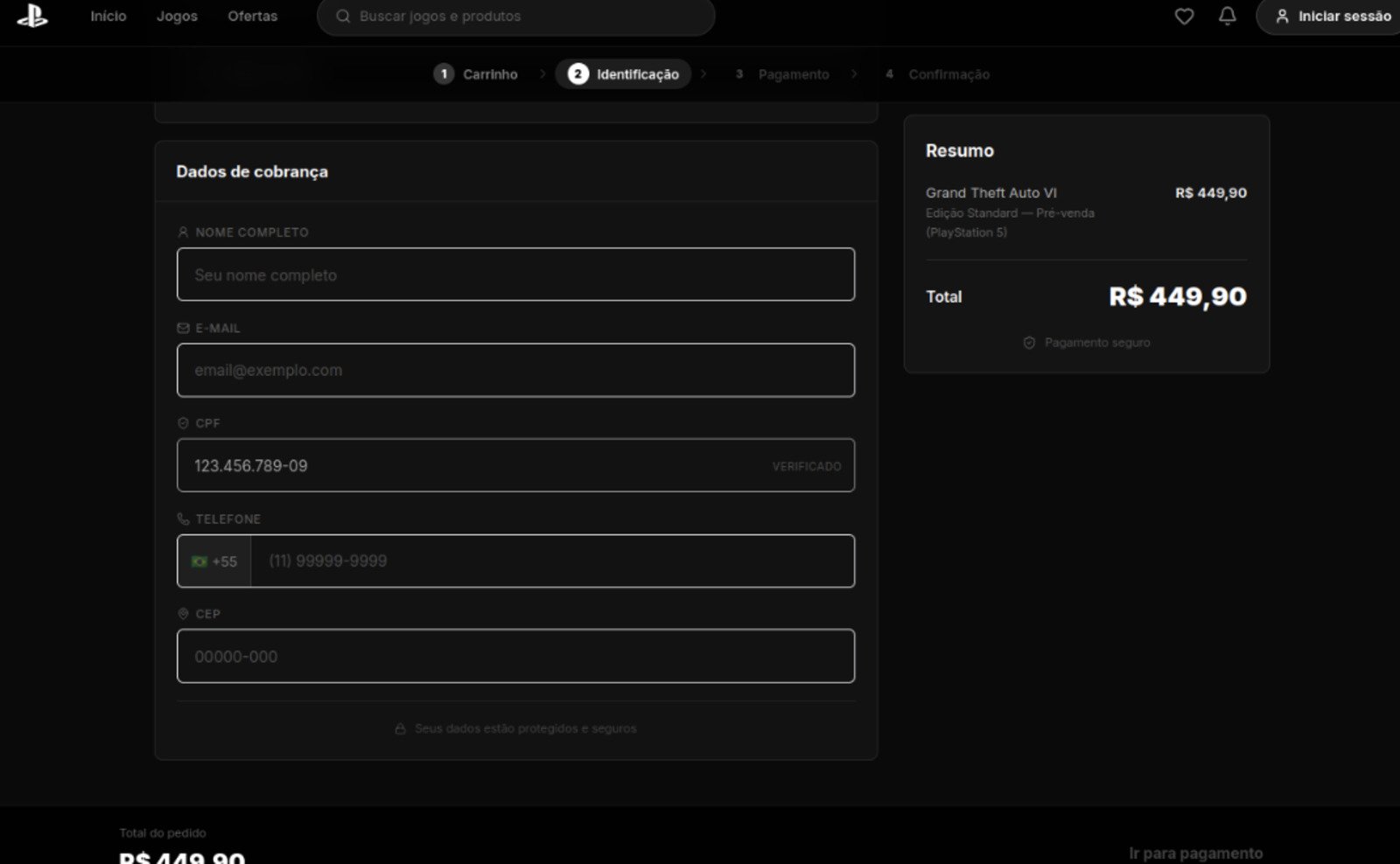The height and width of the screenshot is (864, 1400).
Task: Click step 1 circle in checkout progress
Action: 444,73
